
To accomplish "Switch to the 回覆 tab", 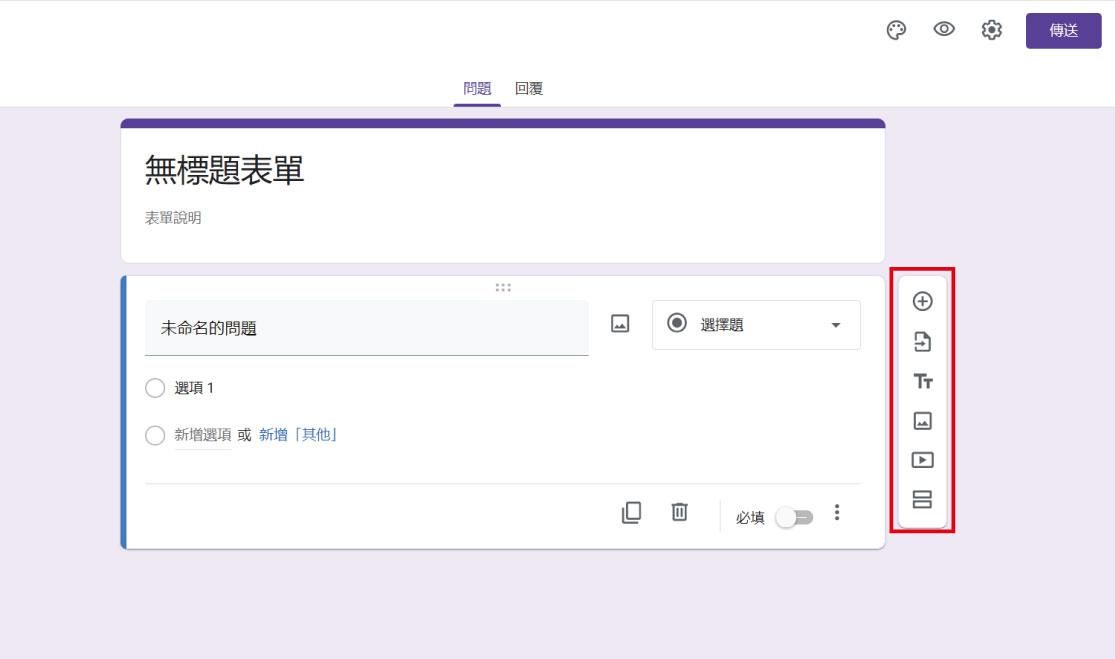I will point(527,89).
